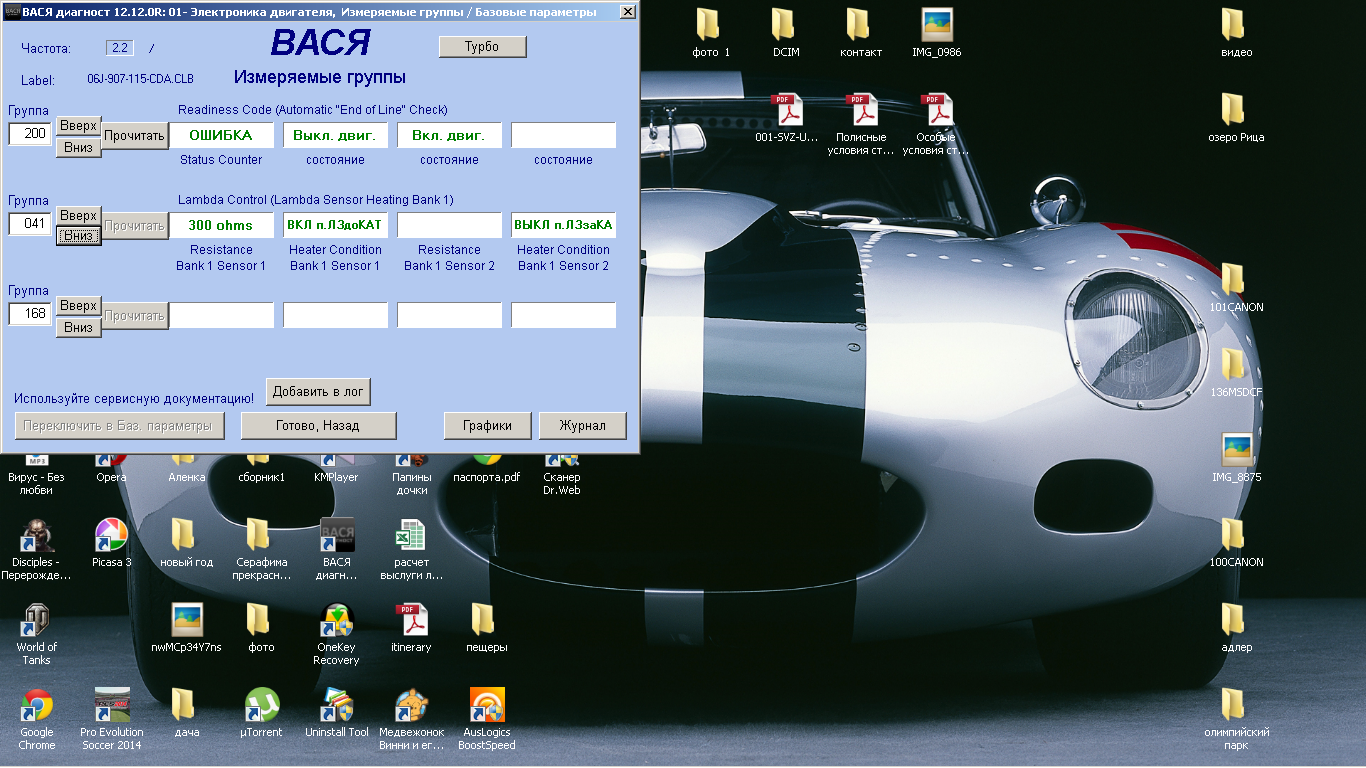Click the Готово, Назад button

tap(318, 425)
